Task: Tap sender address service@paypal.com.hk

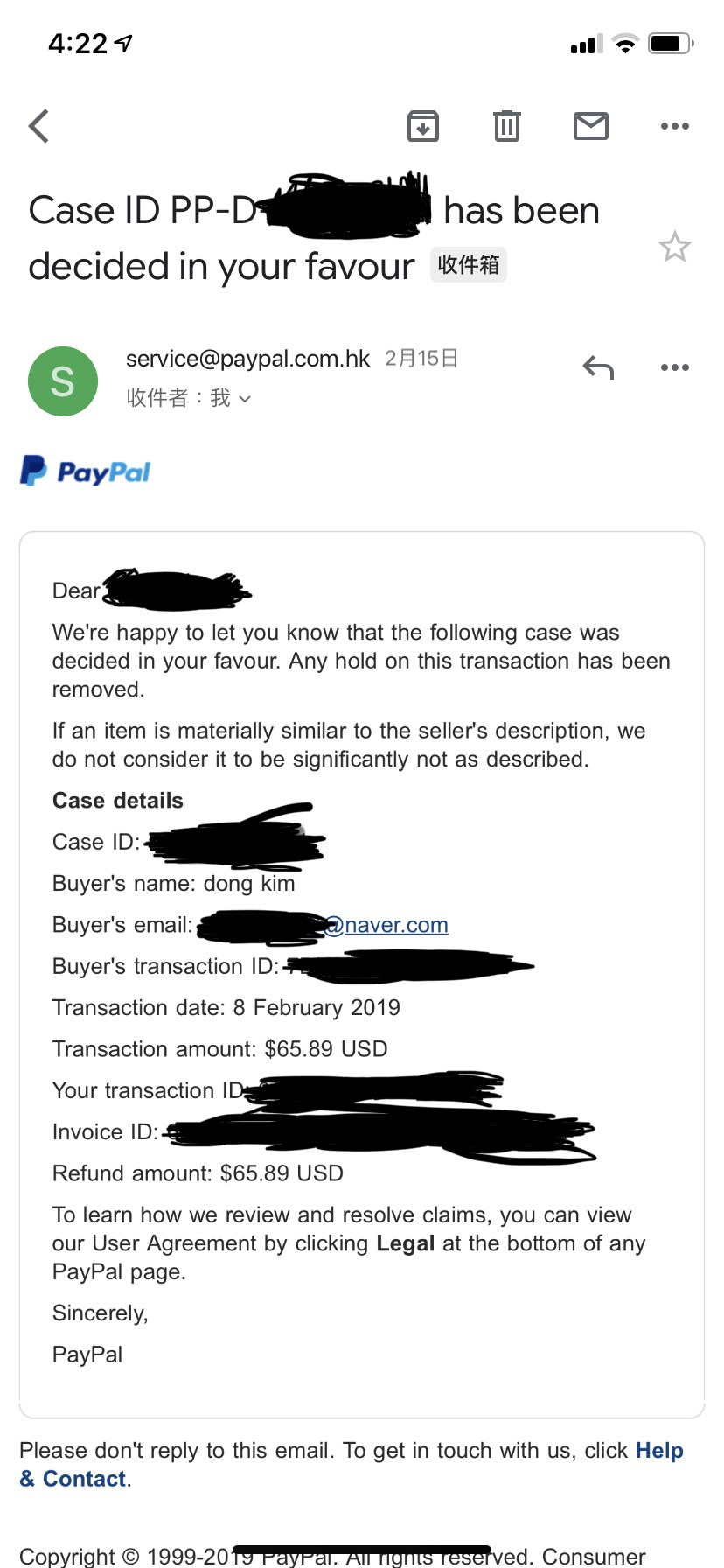Action: tap(248, 359)
